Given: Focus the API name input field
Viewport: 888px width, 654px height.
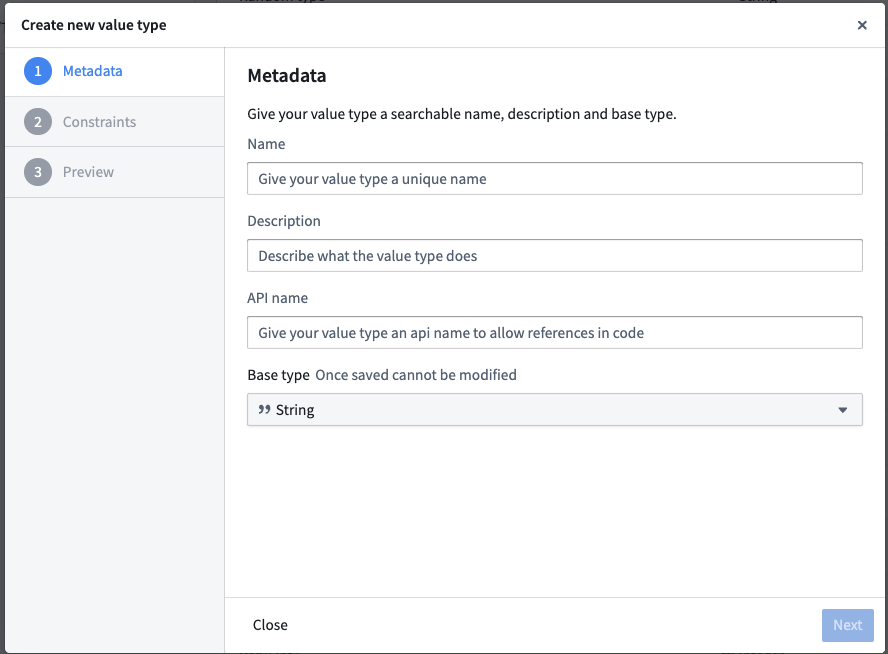Looking at the screenshot, I should click(x=554, y=333).
